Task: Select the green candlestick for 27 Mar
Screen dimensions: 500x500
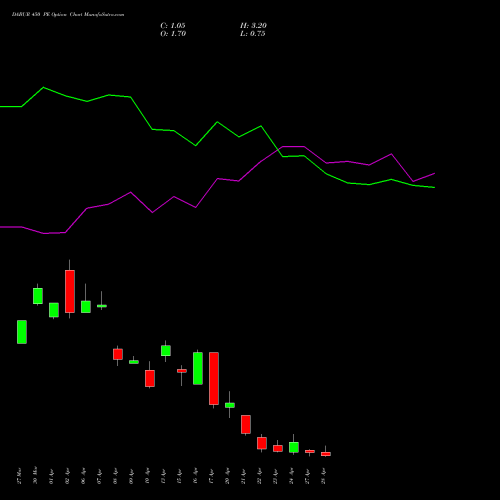Action: pyautogui.click(x=22, y=332)
